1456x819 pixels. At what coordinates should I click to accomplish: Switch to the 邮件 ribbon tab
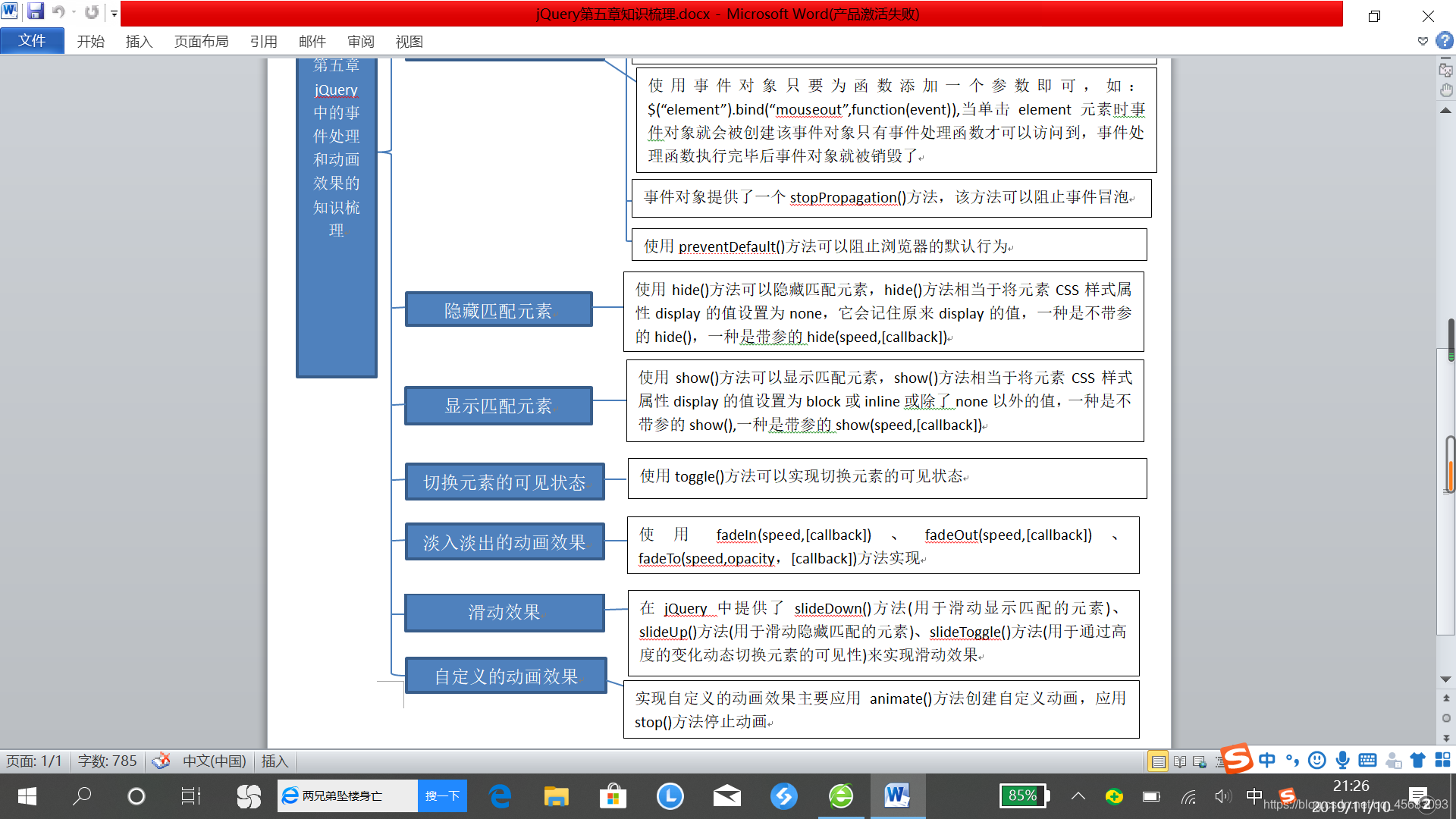coord(312,42)
